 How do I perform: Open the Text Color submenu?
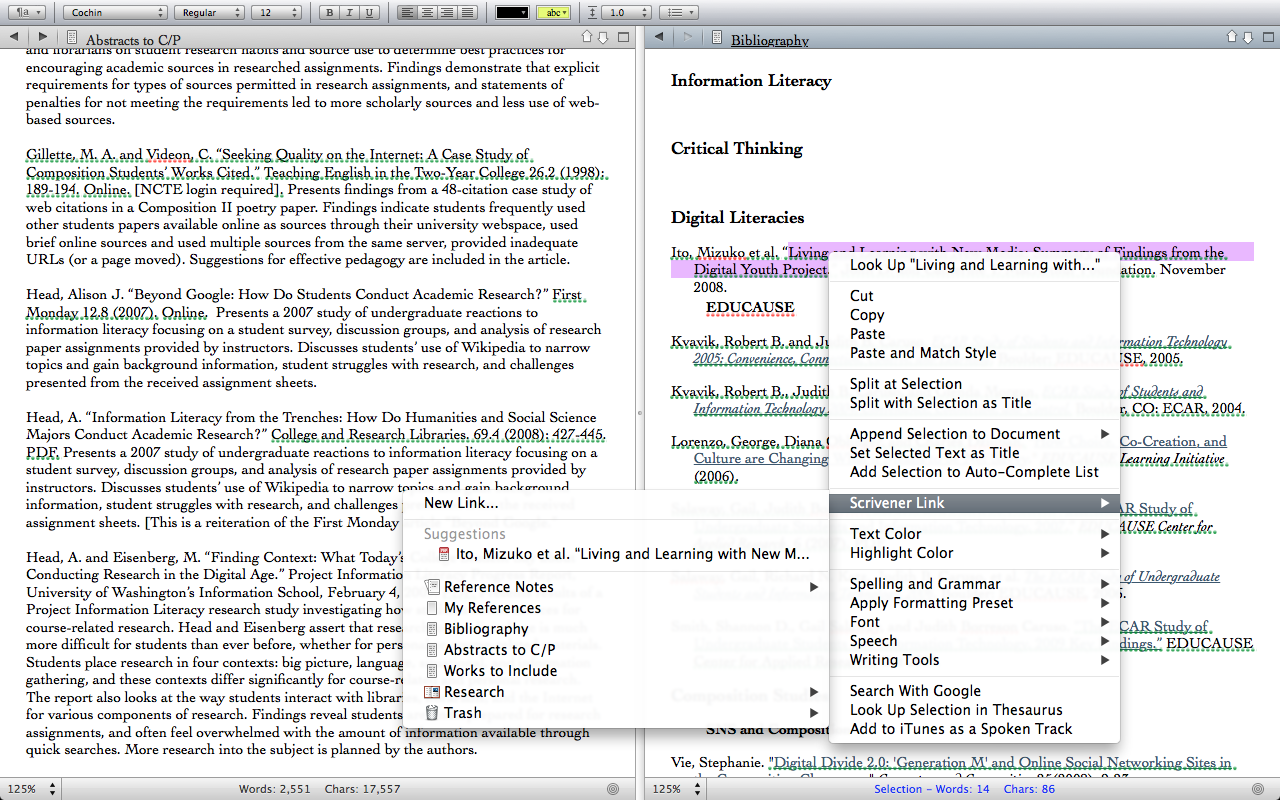click(x=975, y=534)
